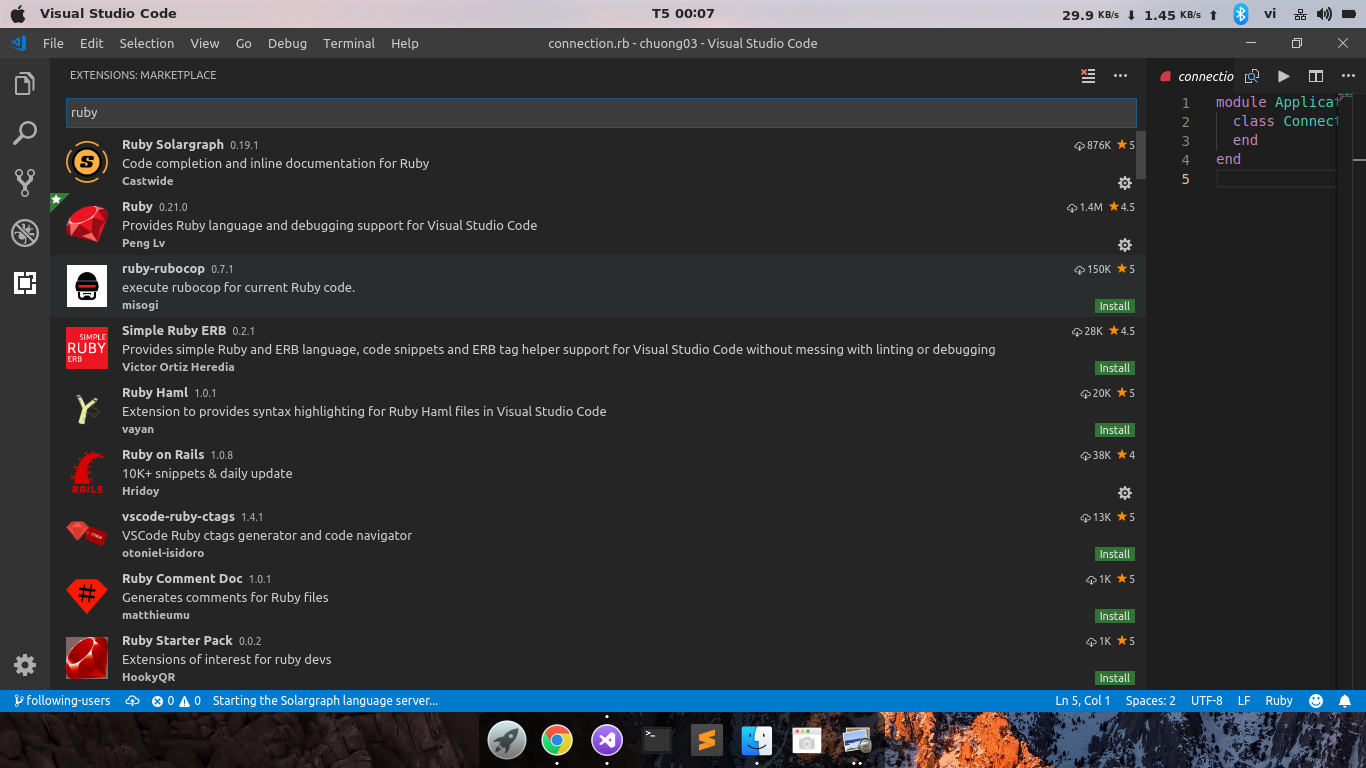Open the Selection menu

147,43
